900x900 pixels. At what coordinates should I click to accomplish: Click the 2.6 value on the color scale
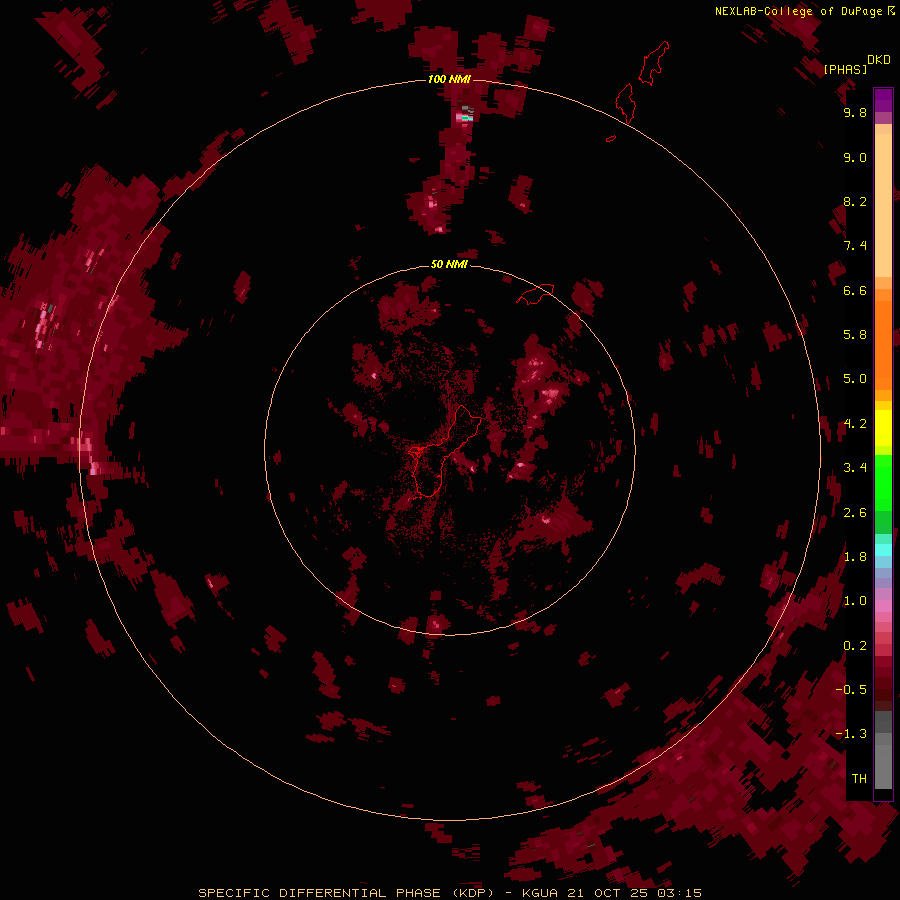(855, 513)
